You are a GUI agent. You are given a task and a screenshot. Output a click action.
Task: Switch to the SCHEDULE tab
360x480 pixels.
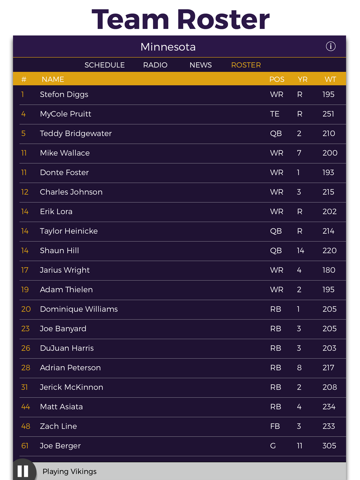click(x=104, y=65)
